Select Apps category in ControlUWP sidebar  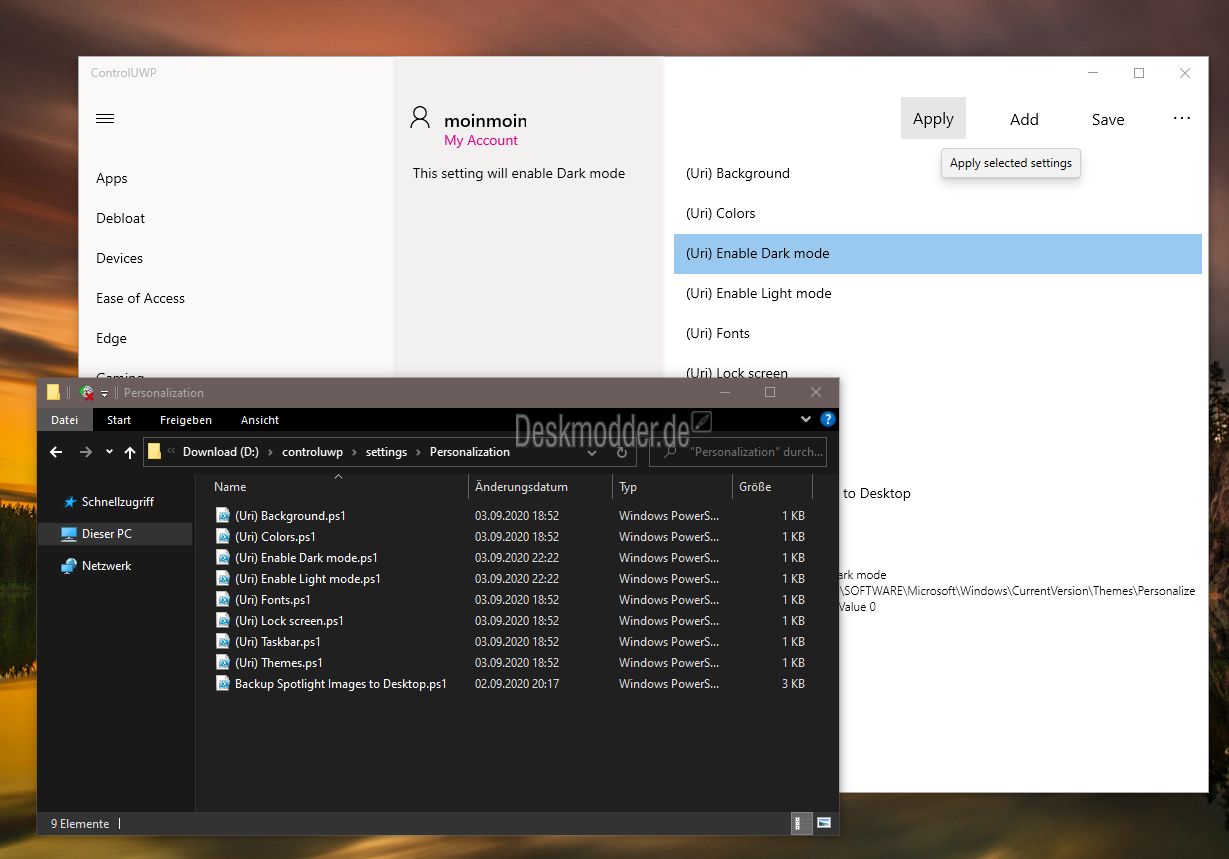click(x=112, y=178)
